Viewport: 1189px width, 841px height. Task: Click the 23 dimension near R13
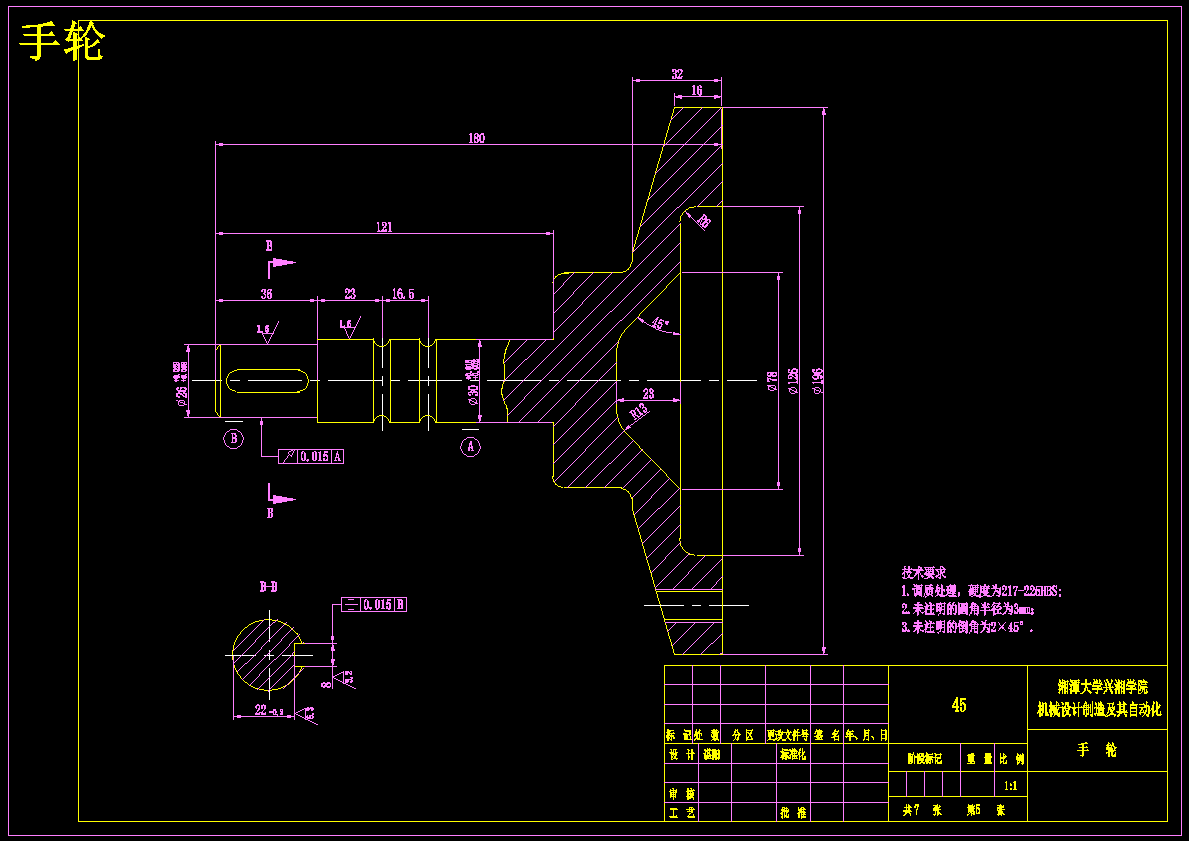pyautogui.click(x=648, y=394)
